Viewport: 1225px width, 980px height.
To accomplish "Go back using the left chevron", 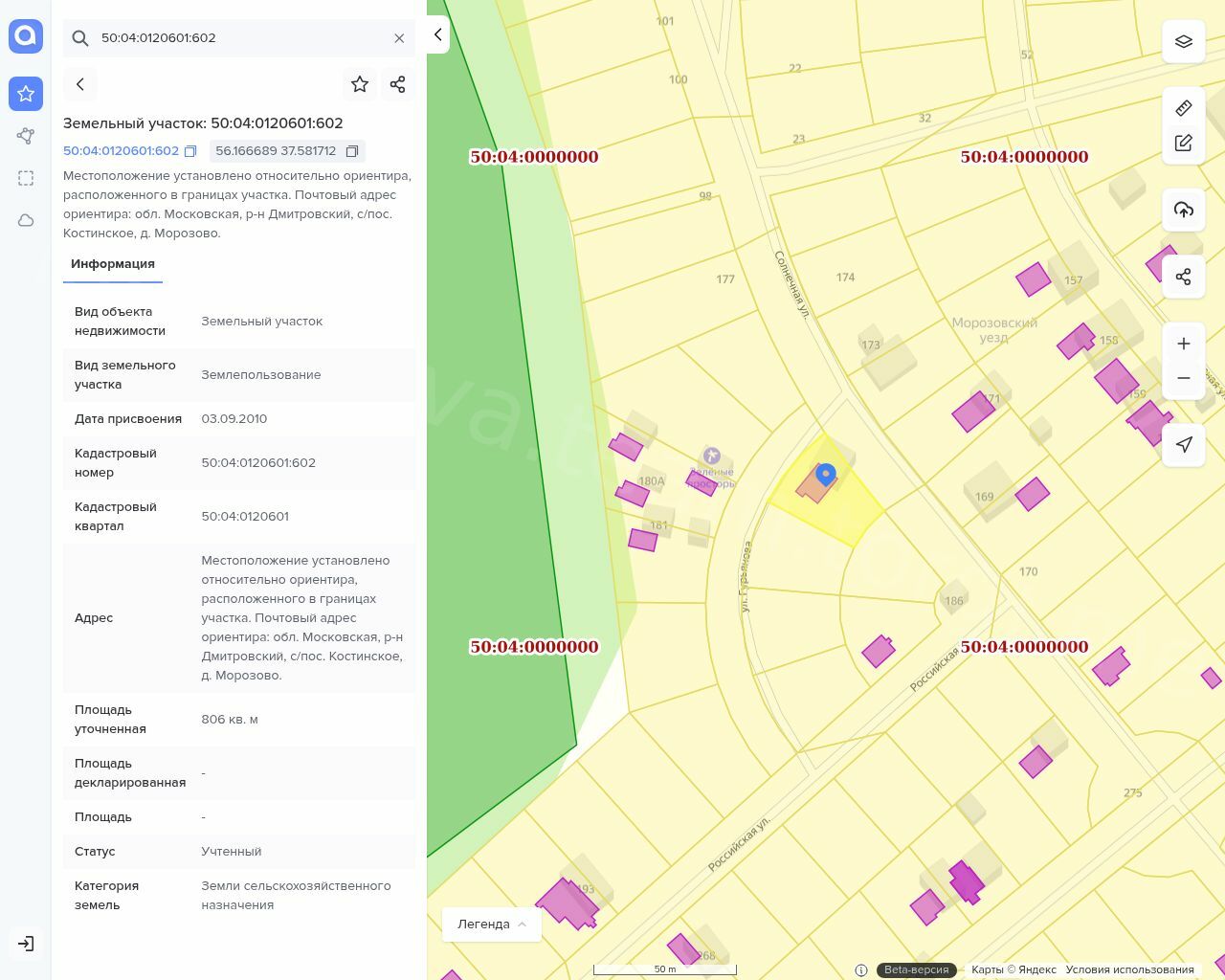I will point(80,84).
